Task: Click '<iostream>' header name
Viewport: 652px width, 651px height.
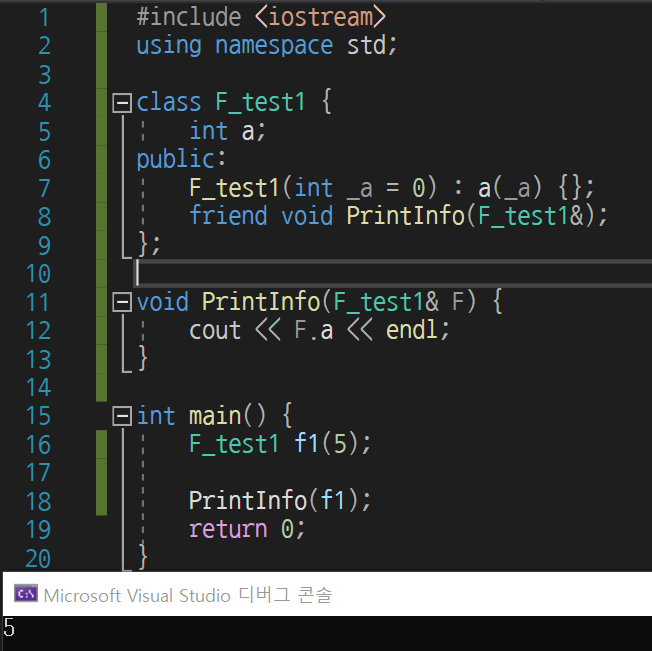Action: pos(321,17)
